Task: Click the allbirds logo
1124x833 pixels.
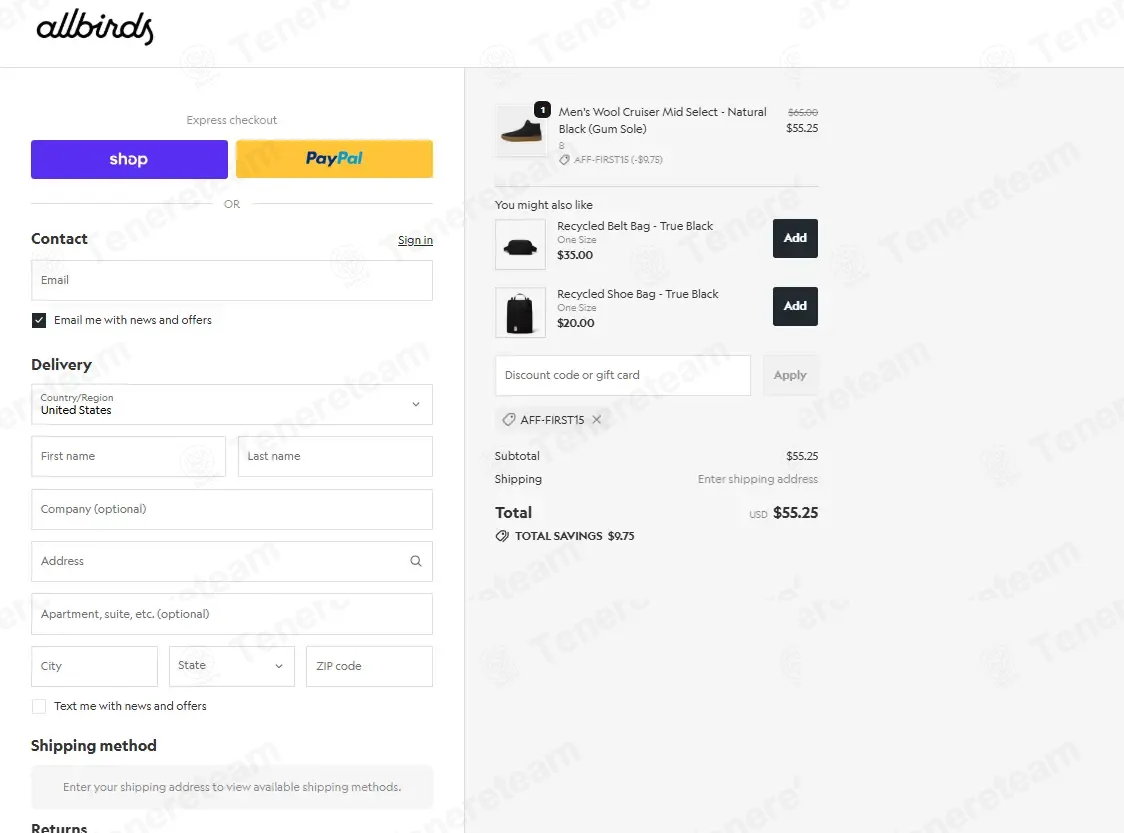Action: [x=95, y=28]
